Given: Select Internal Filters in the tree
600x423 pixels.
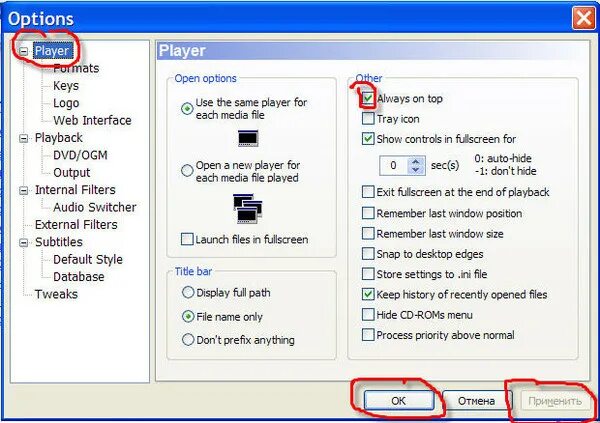Looking at the screenshot, I should 75,190.
